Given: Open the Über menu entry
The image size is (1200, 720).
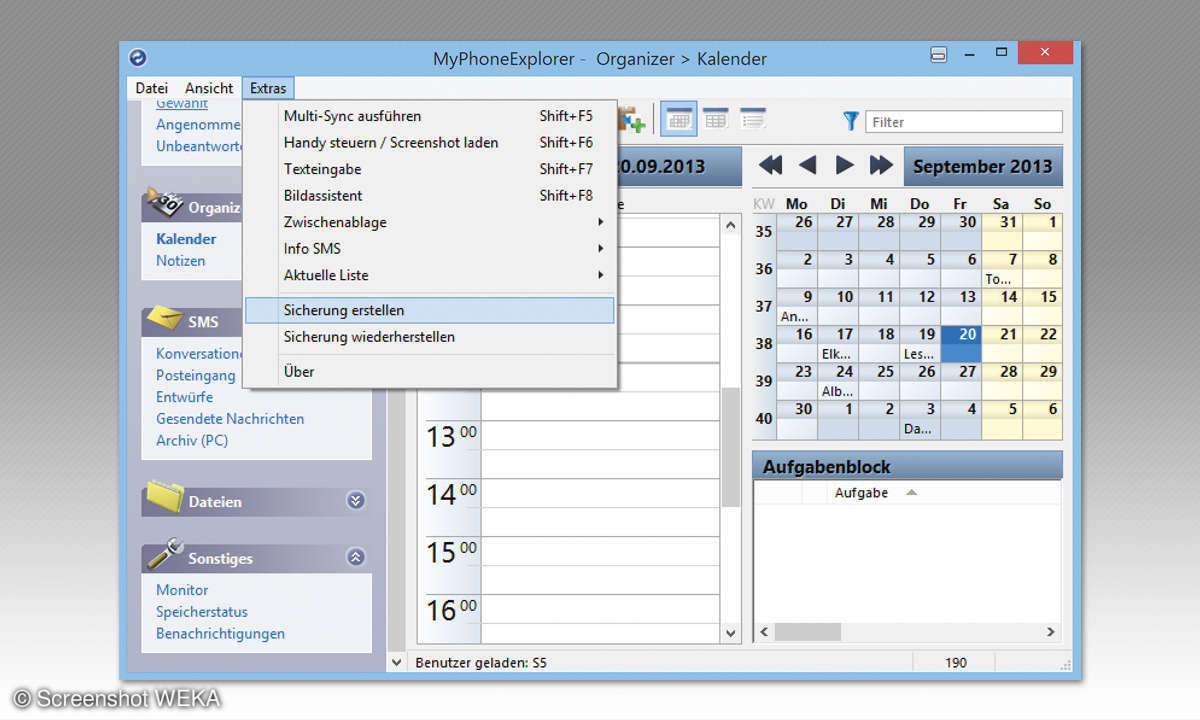Looking at the screenshot, I should click(x=430, y=371).
